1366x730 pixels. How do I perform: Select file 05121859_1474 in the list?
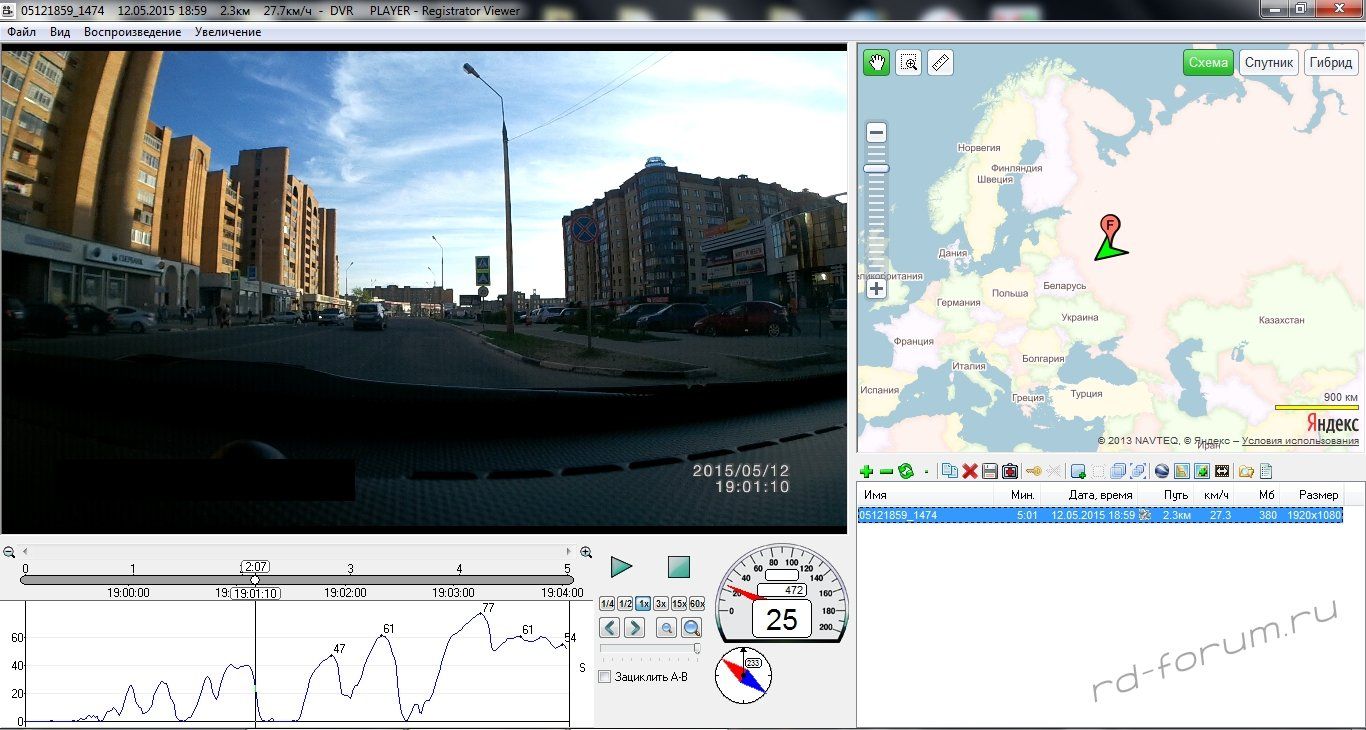click(x=898, y=515)
